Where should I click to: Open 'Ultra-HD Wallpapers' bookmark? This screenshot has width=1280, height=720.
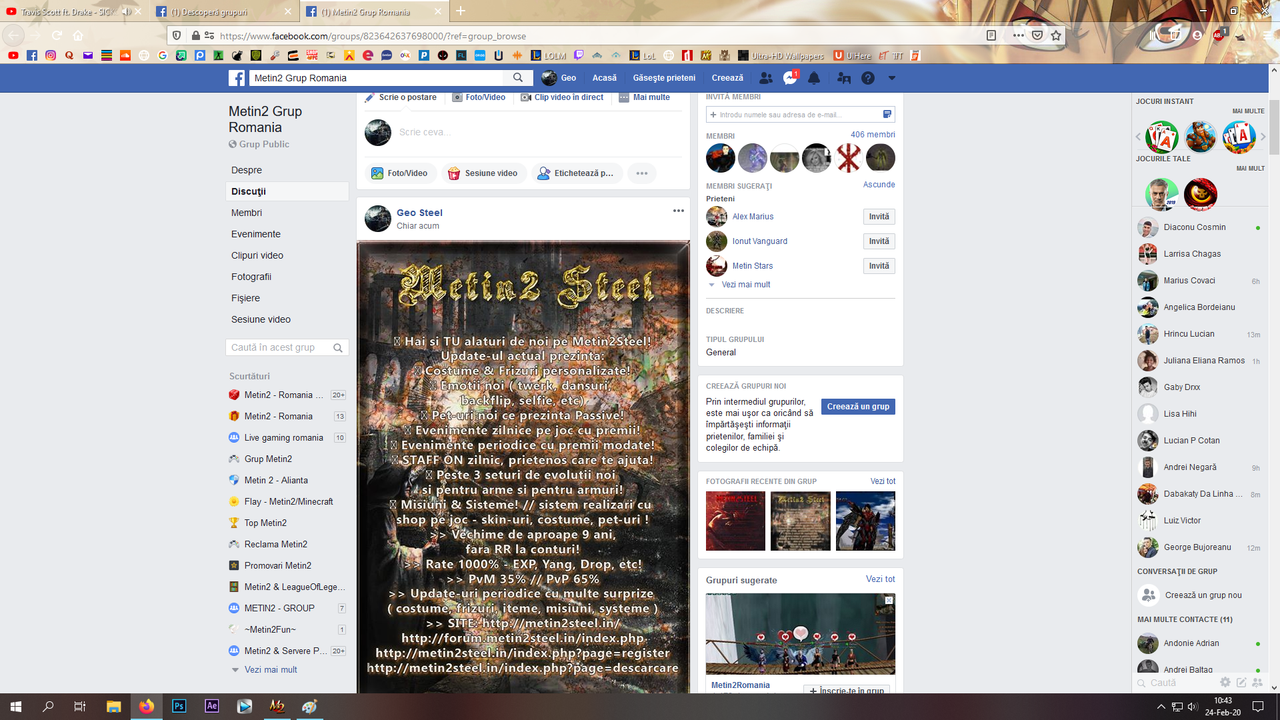click(x=781, y=55)
